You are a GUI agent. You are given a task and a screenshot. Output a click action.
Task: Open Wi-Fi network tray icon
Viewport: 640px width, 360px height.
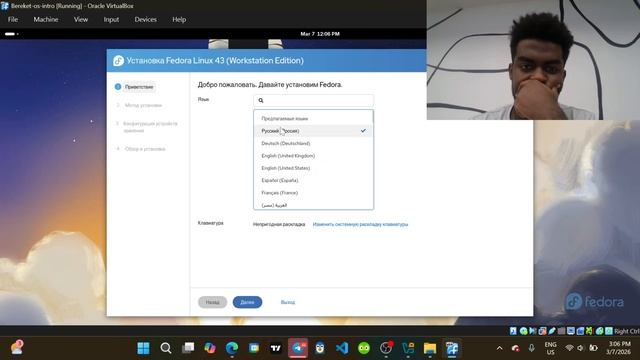coord(569,348)
